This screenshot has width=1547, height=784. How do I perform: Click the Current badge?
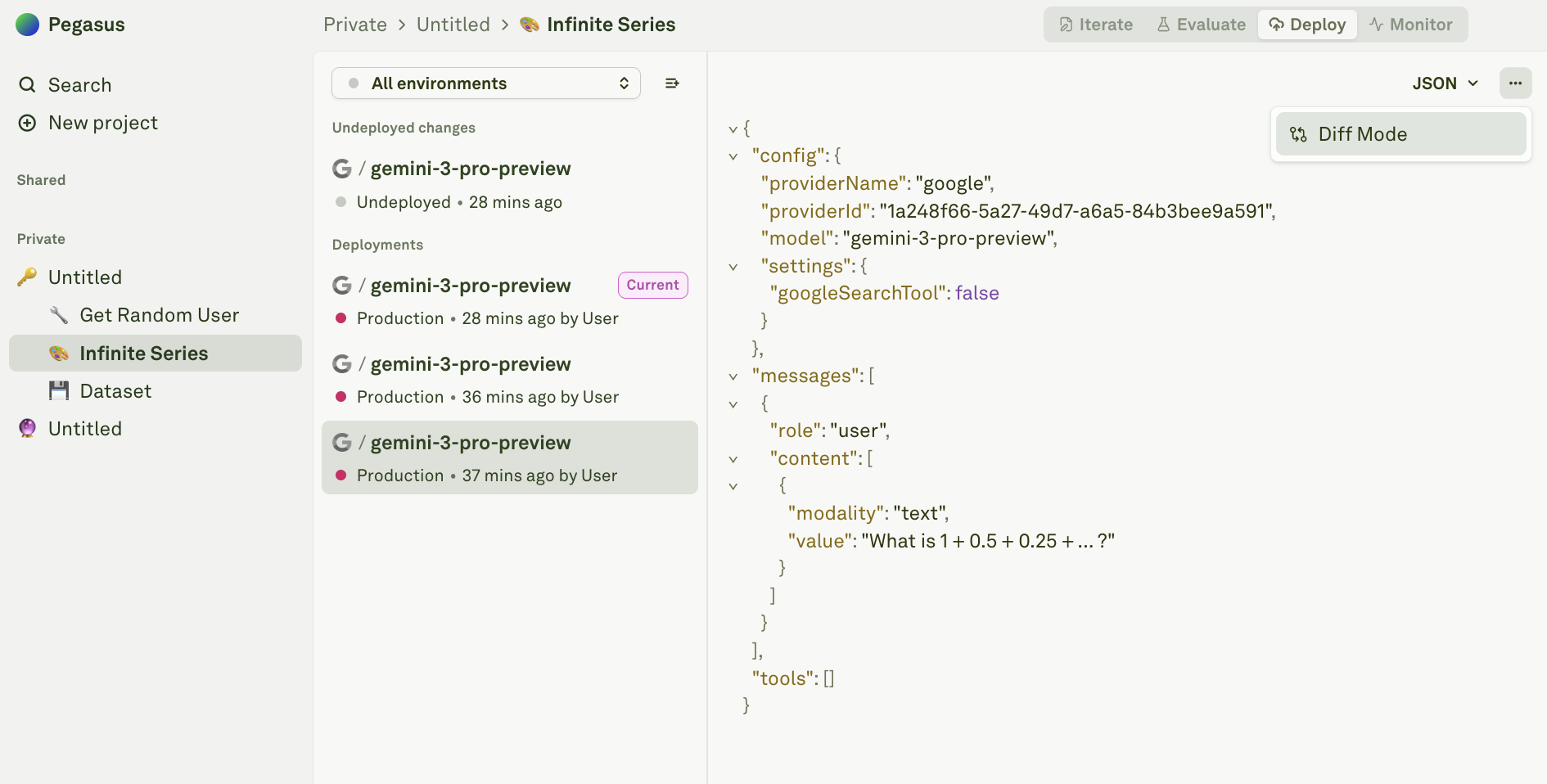653,285
